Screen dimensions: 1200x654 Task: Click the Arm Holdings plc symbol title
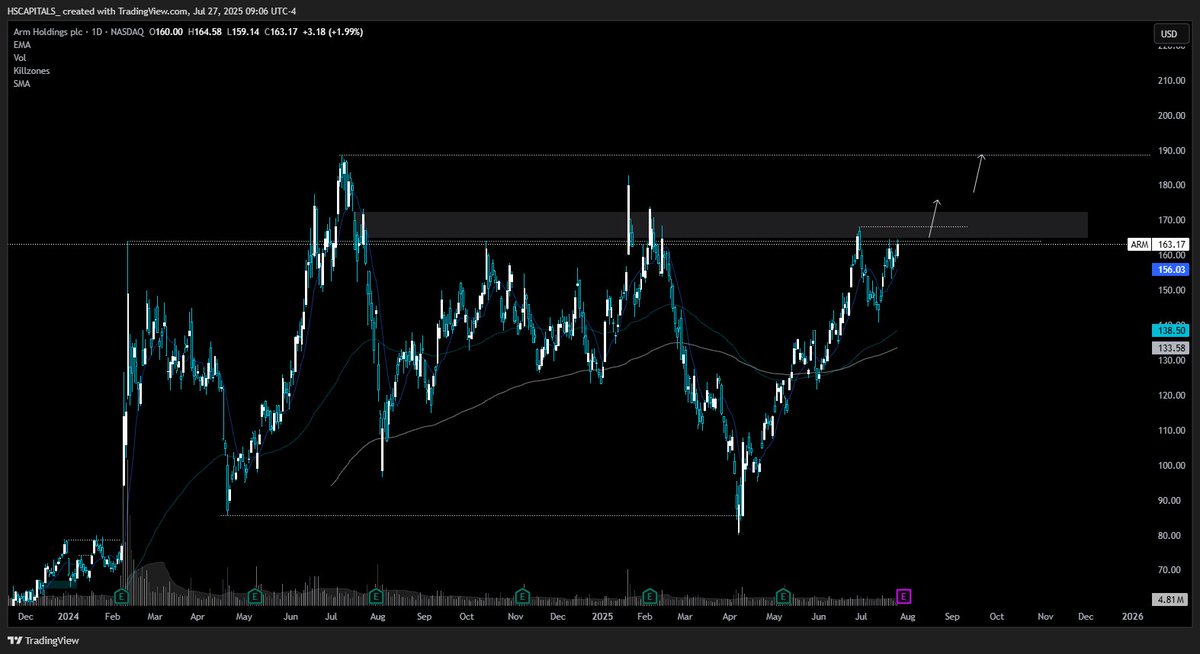46,32
